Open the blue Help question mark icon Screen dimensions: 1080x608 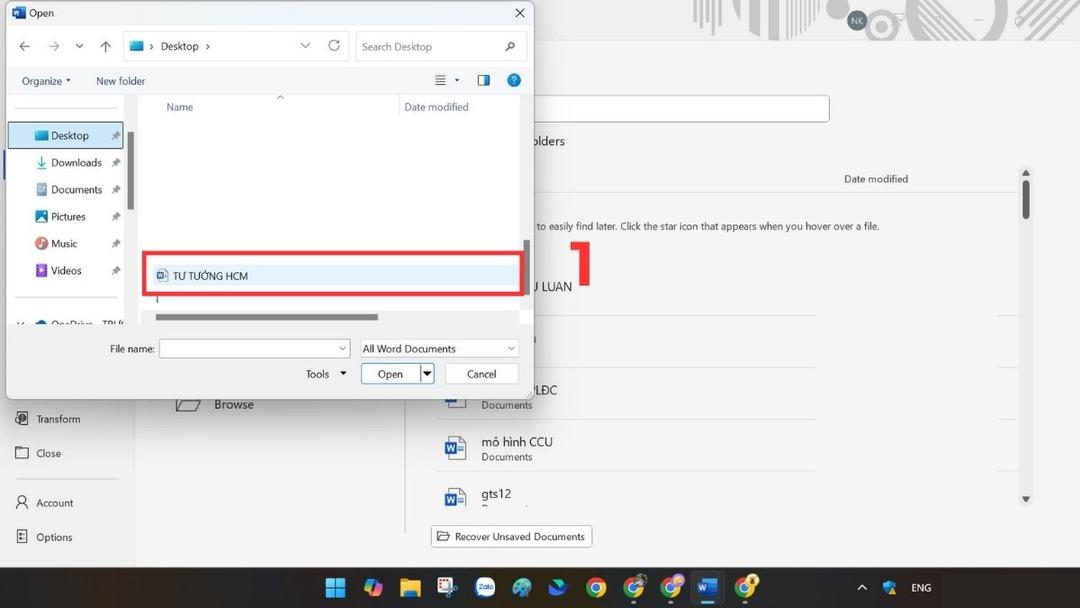click(x=513, y=80)
